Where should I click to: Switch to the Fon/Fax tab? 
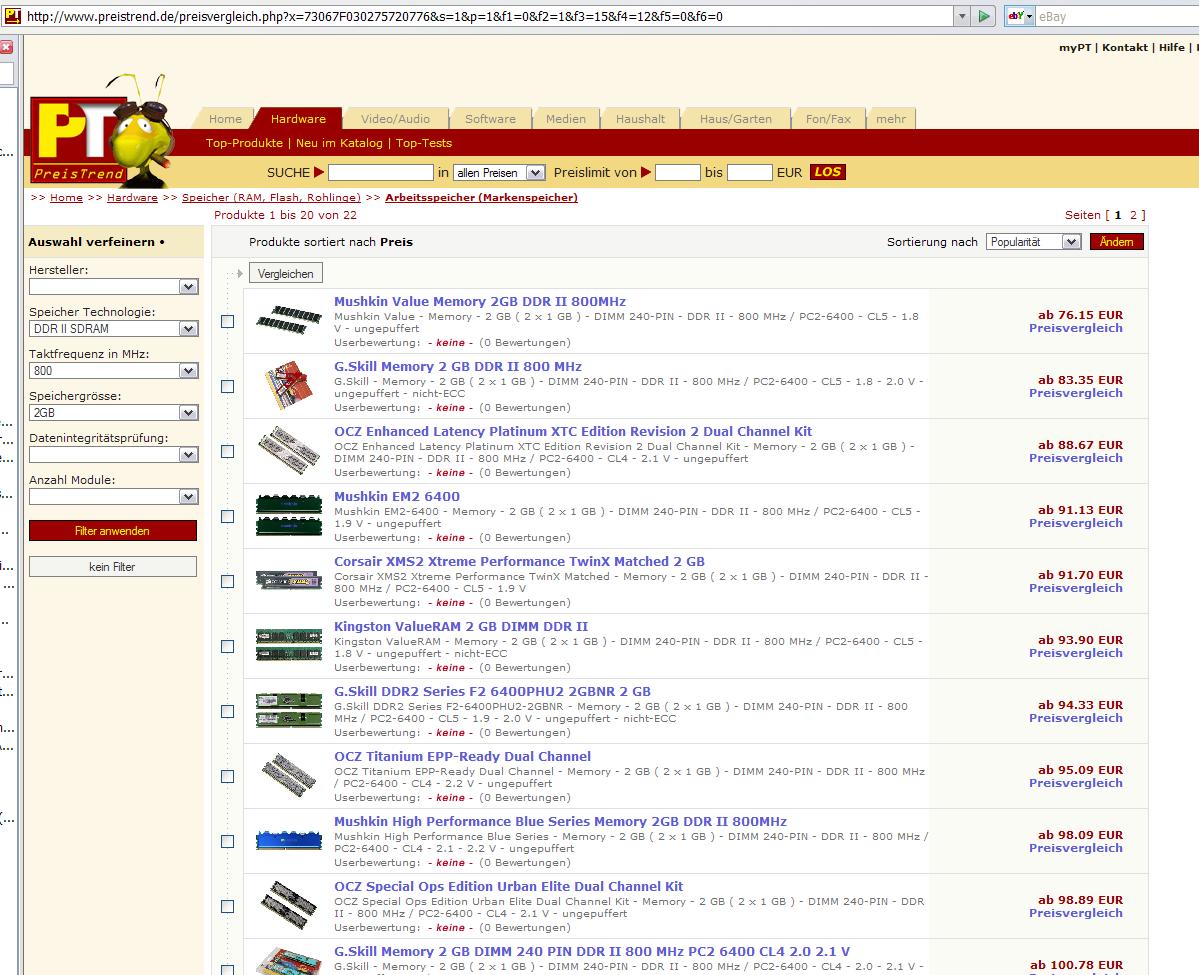[828, 119]
